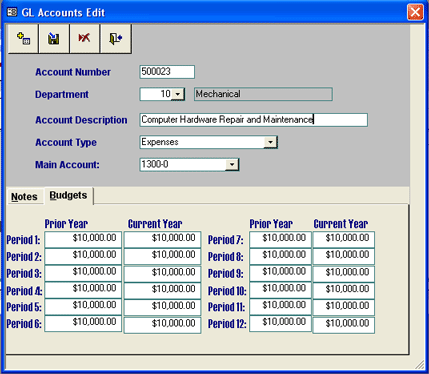The height and width of the screenshot is (374, 429).
Task: Click the Add New Record toolbar icon
Action: 23,39
